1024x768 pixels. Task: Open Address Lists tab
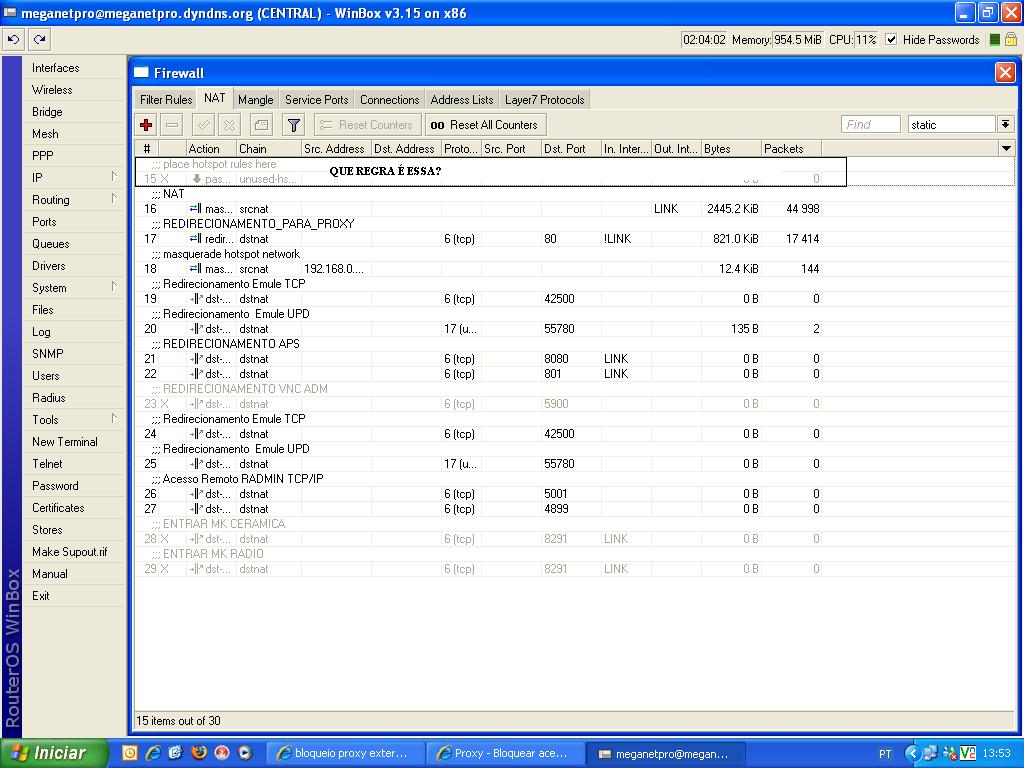pos(462,100)
